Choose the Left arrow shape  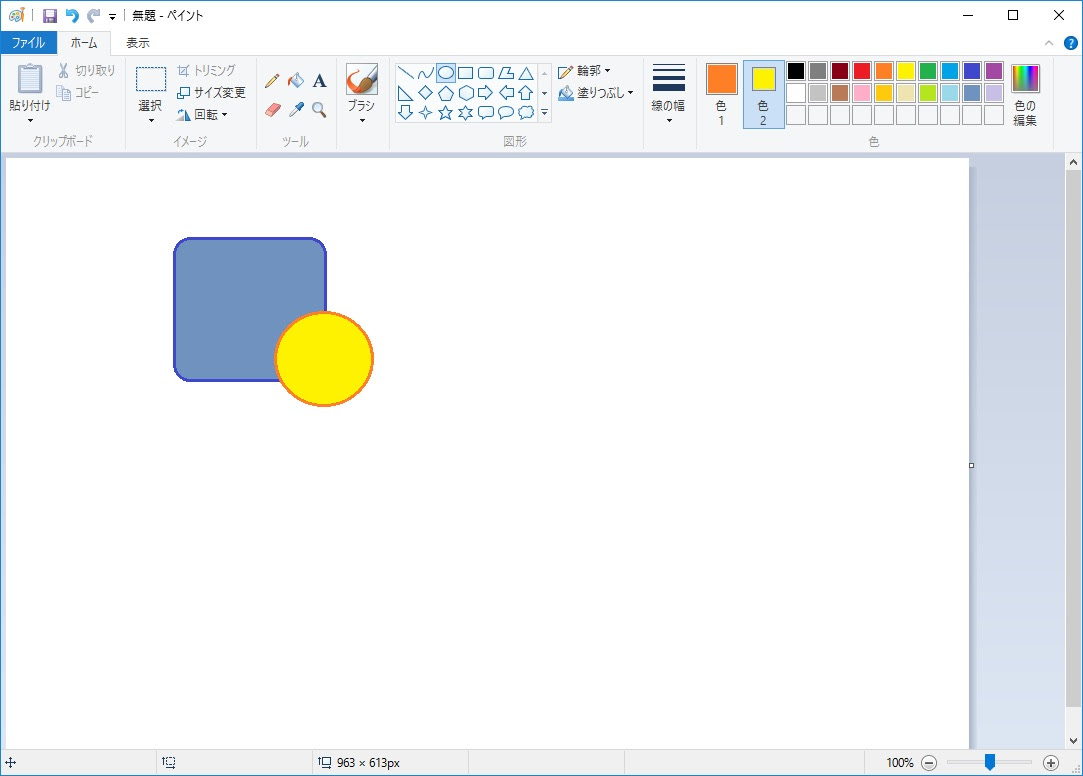click(x=506, y=93)
